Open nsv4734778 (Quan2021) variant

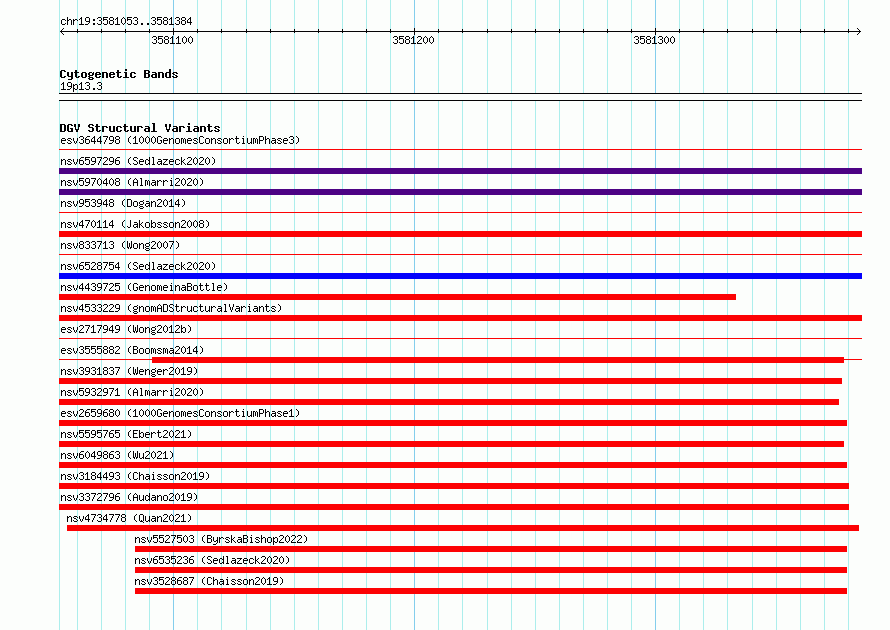tap(129, 518)
